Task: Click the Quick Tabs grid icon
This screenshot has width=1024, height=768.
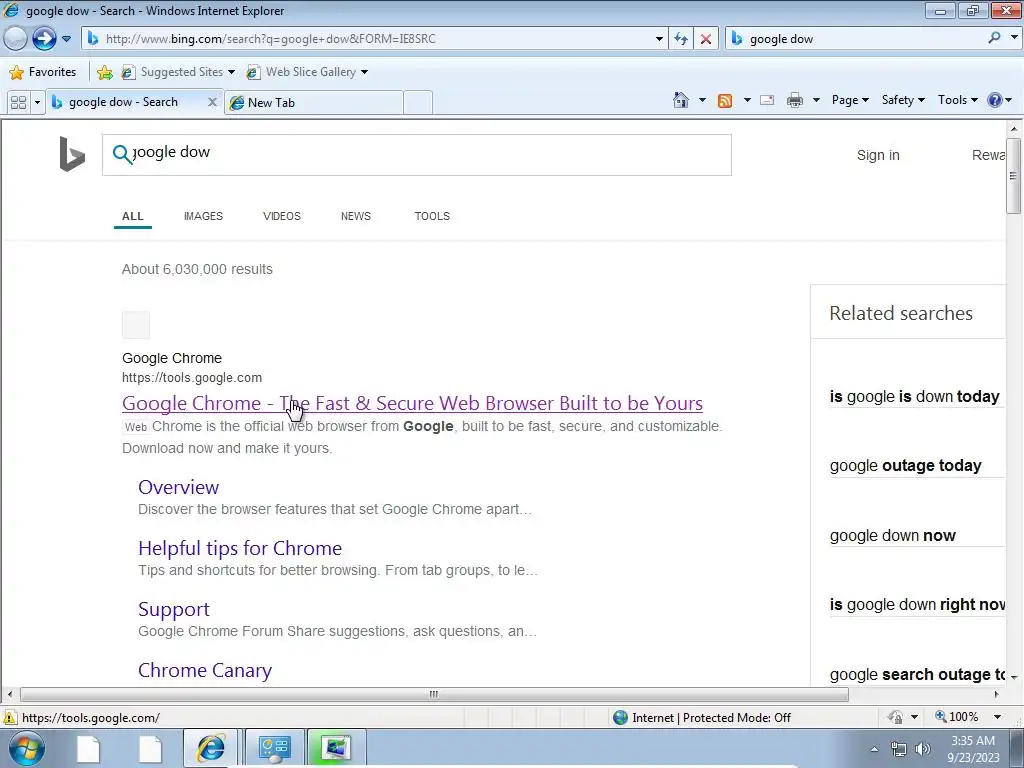Action: (18, 103)
